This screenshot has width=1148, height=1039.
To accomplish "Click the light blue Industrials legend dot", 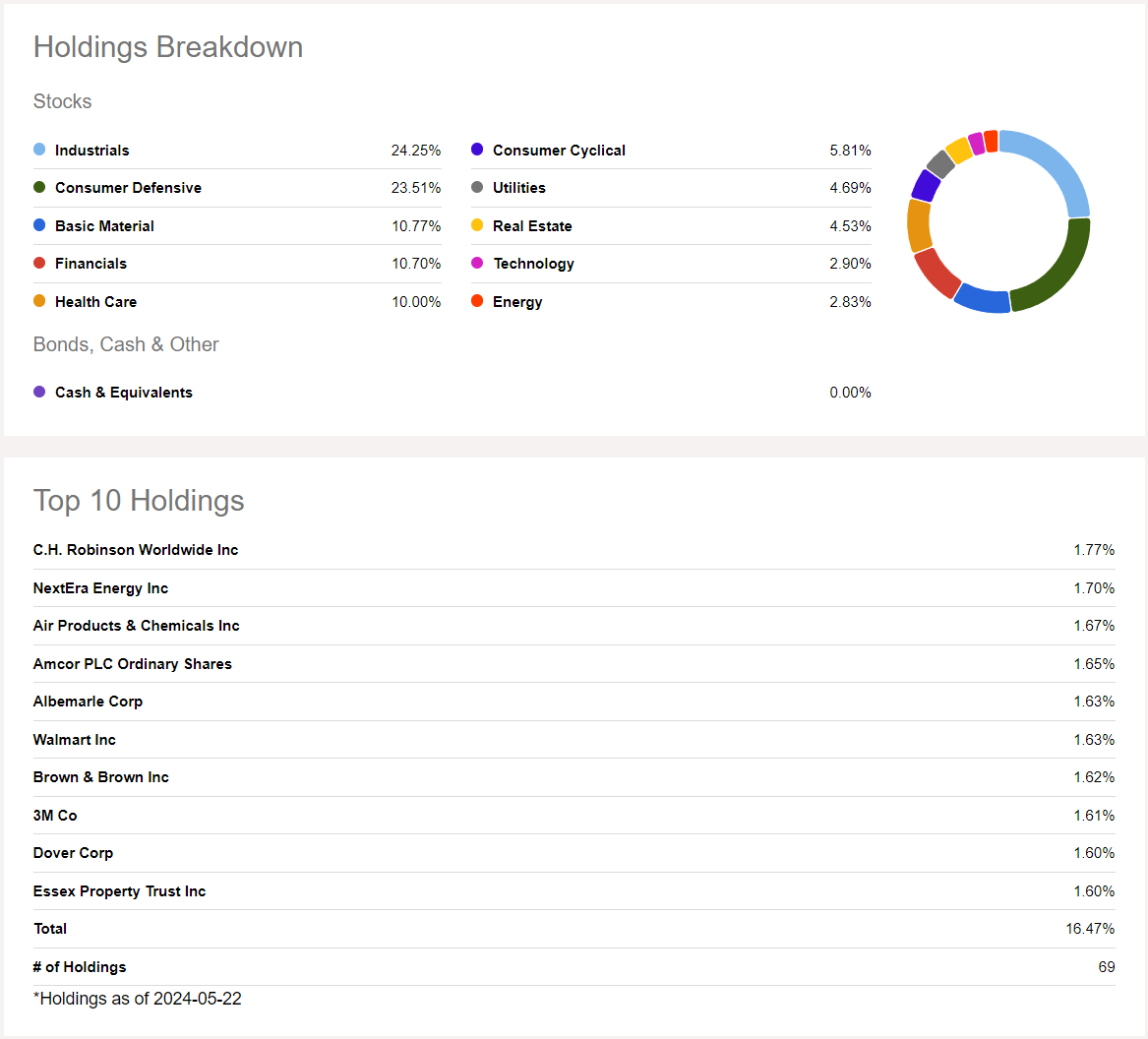I will click(x=39, y=150).
